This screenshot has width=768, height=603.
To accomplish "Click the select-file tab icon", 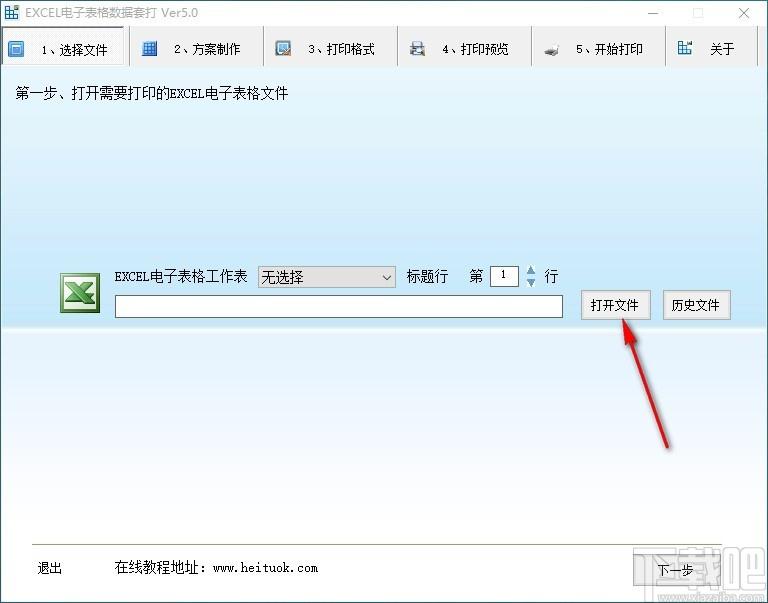I will 16,49.
